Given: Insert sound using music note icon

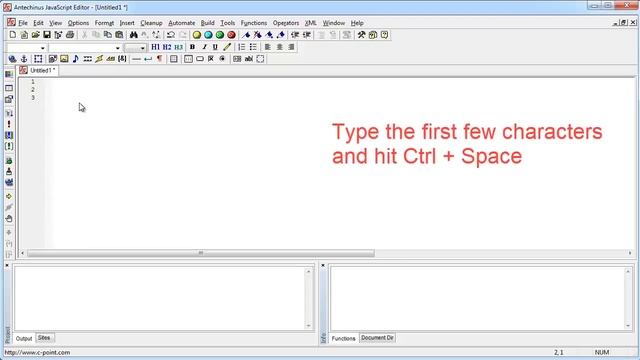Looking at the screenshot, I should click(x=76, y=59).
